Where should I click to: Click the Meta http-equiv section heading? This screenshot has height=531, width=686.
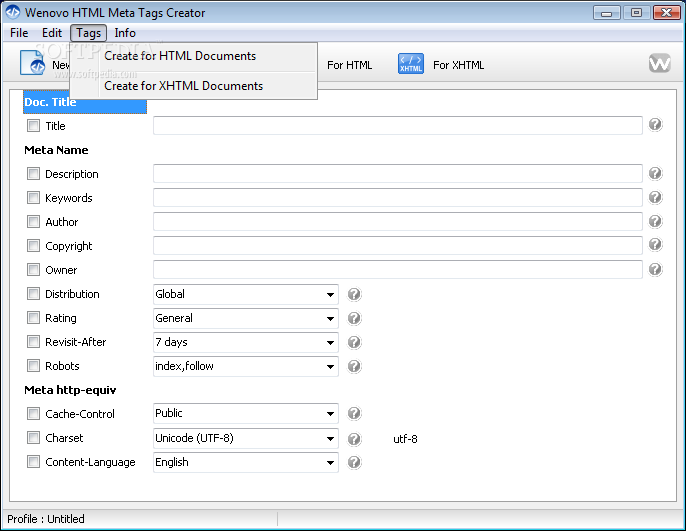click(x=70, y=390)
